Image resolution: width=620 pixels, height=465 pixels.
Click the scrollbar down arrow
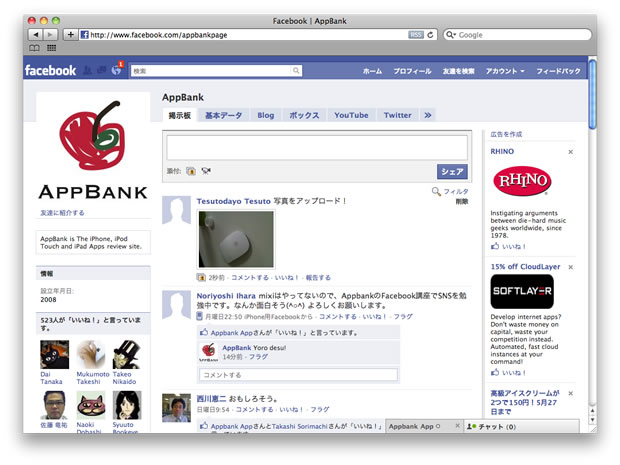(592, 419)
